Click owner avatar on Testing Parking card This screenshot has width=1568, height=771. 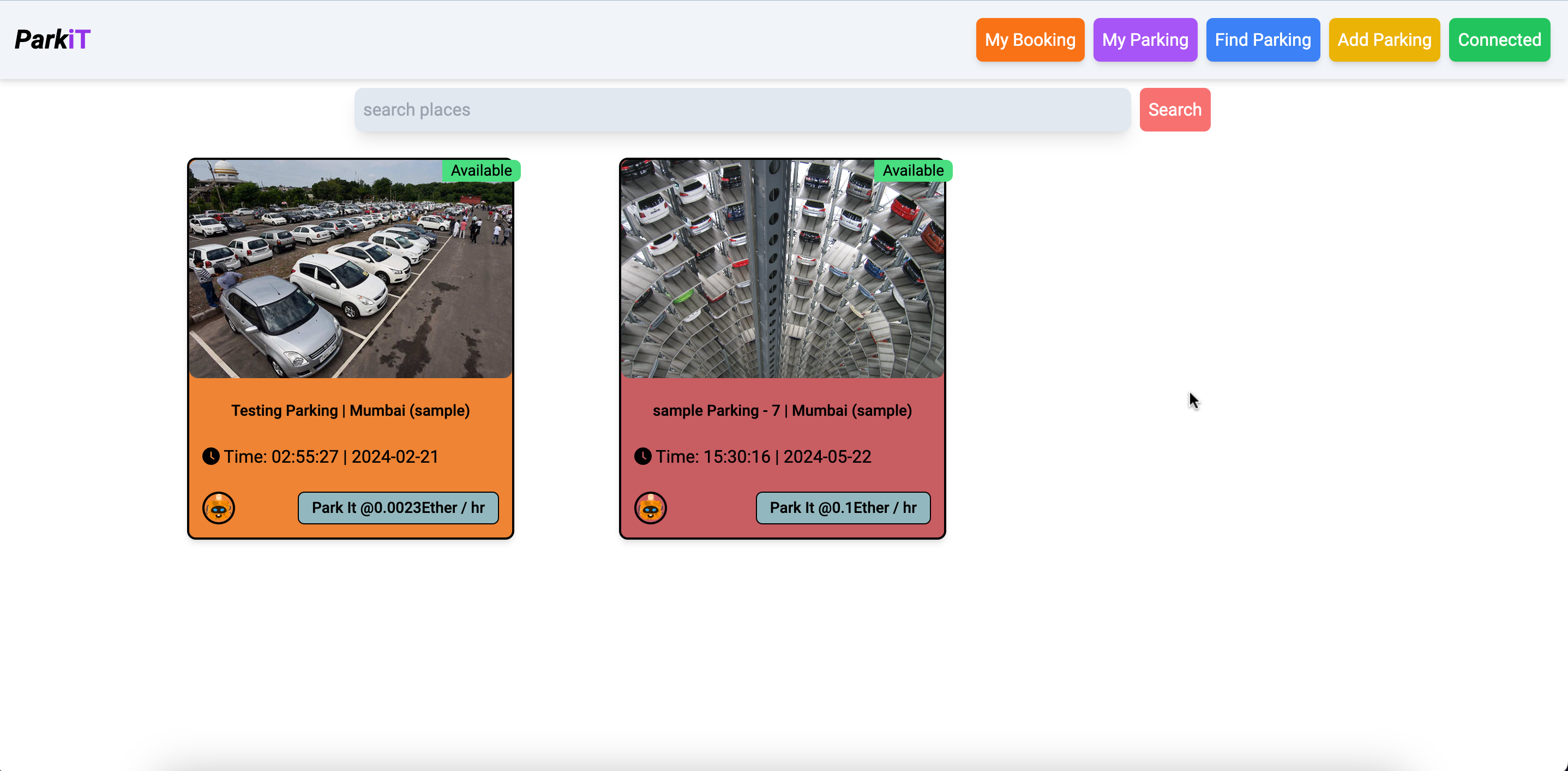coord(219,508)
